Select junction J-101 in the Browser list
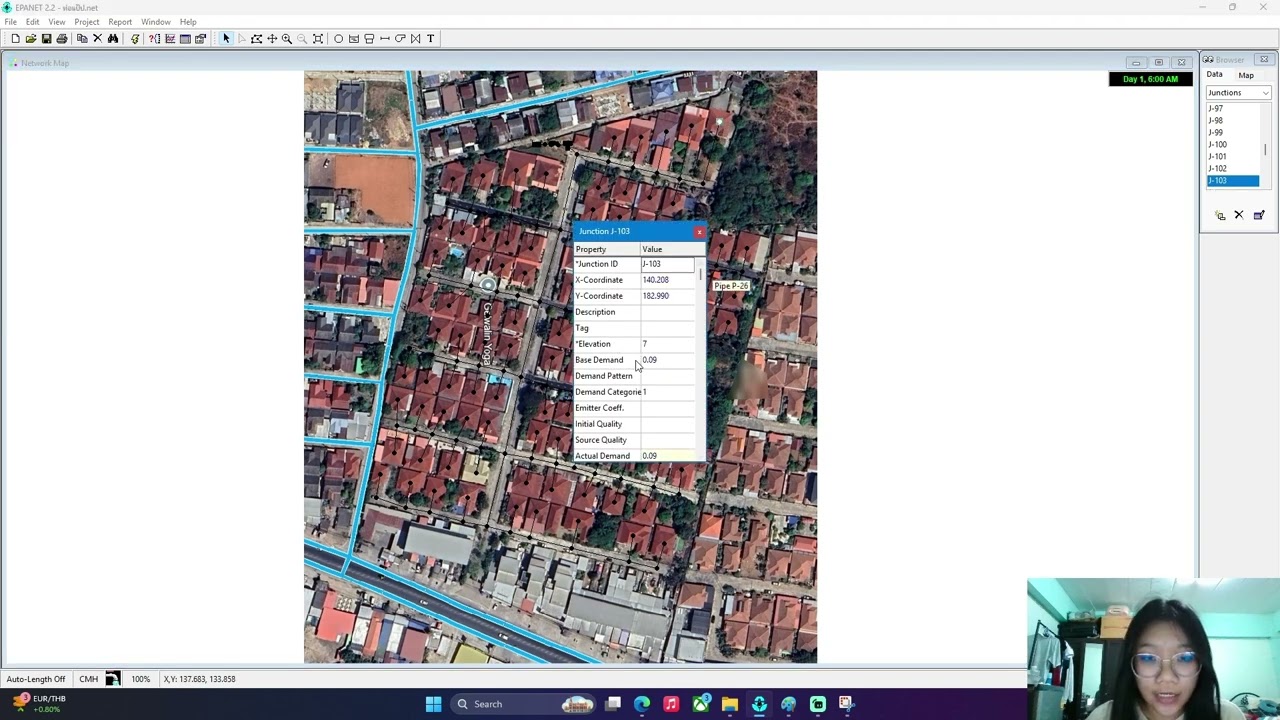Screen dimensions: 1280x720 tap(1232, 156)
